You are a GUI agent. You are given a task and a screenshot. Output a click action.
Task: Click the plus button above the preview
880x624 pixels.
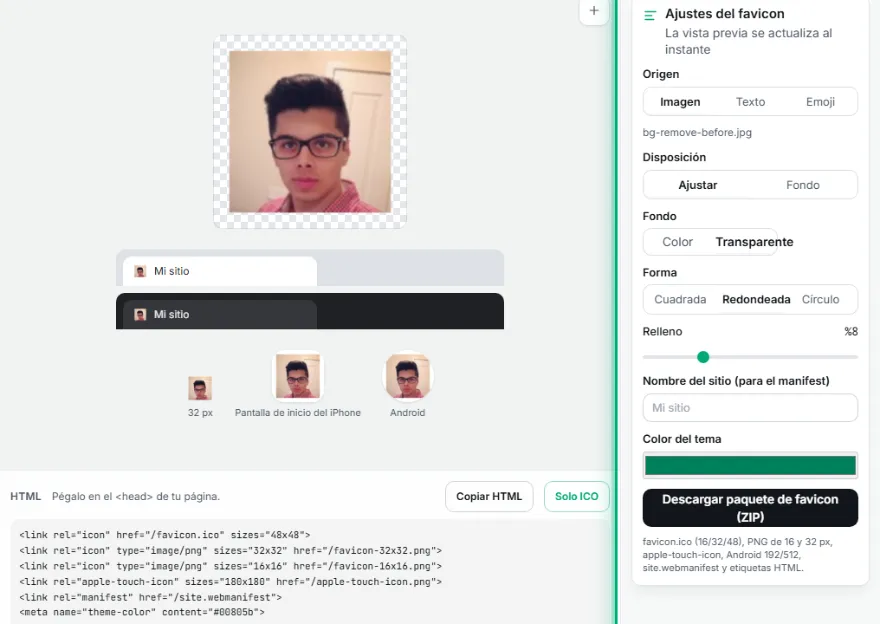pos(594,11)
